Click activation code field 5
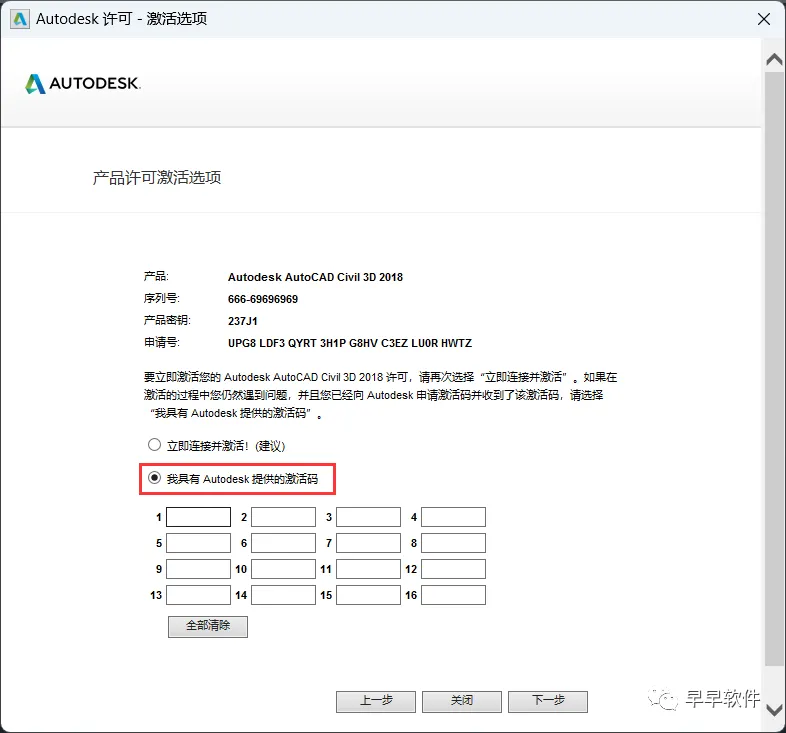 click(199, 543)
